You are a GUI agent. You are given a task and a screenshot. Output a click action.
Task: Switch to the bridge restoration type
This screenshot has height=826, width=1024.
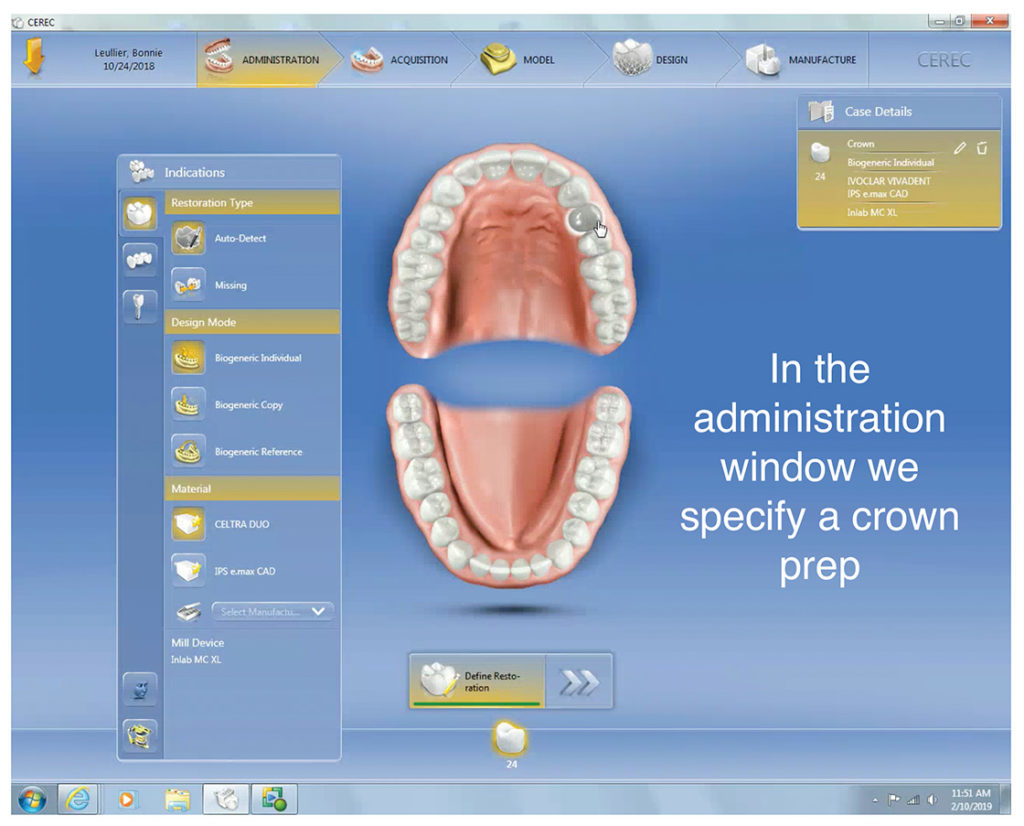(140, 259)
